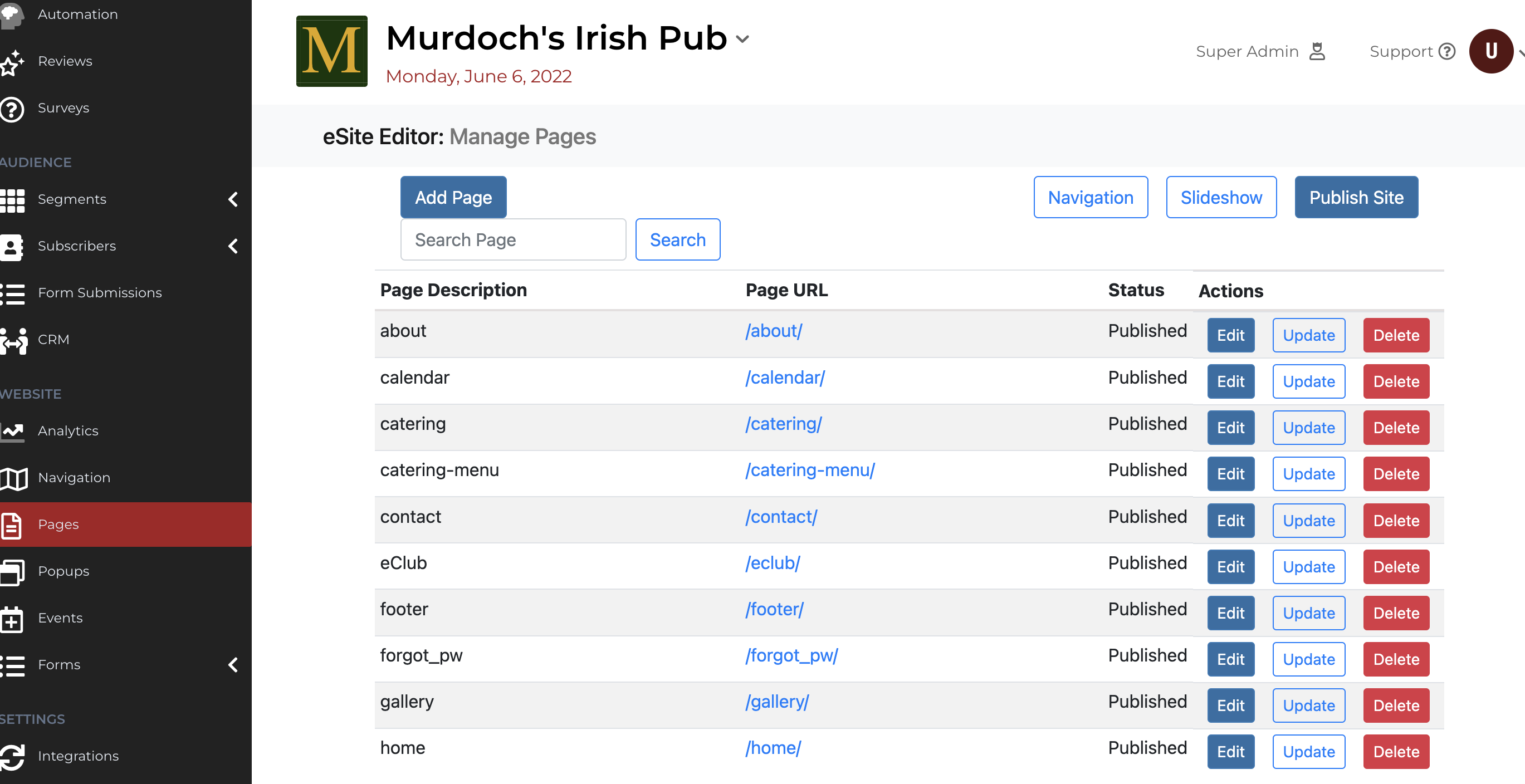
Task: Edit the home page
Action: click(x=1231, y=752)
